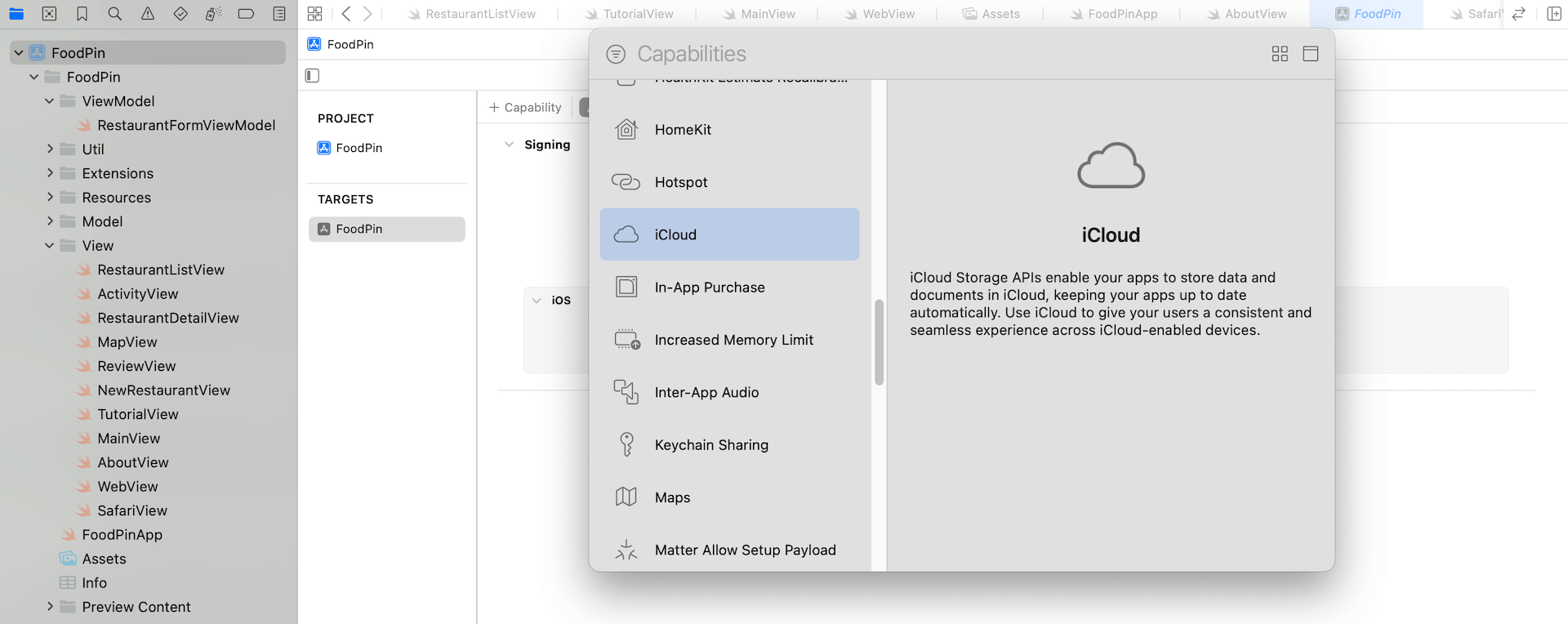Image resolution: width=1568 pixels, height=624 pixels.
Task: Switch to the AboutView editor tab
Action: (1247, 14)
